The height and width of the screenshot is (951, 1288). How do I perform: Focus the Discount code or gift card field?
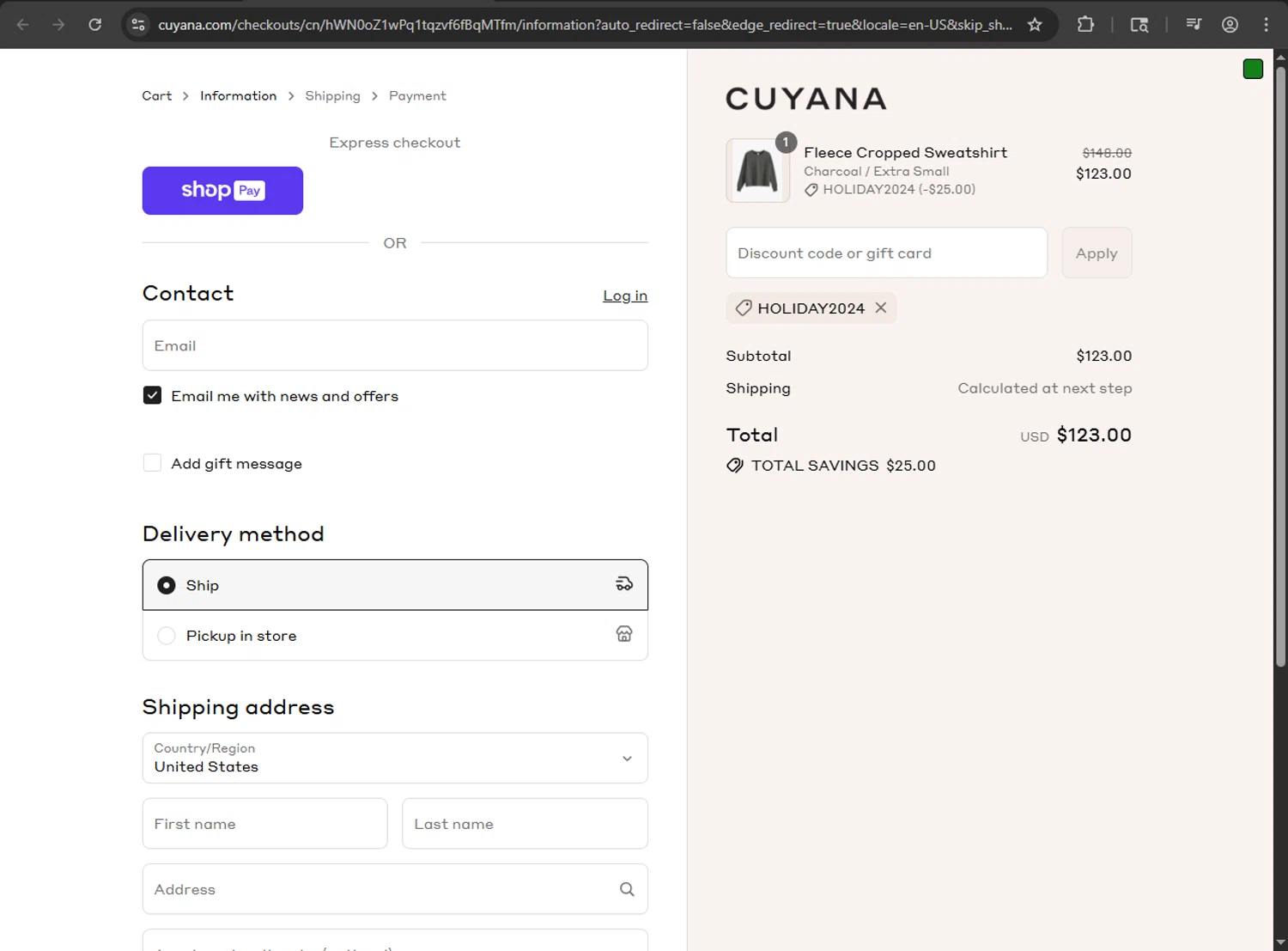coord(886,253)
